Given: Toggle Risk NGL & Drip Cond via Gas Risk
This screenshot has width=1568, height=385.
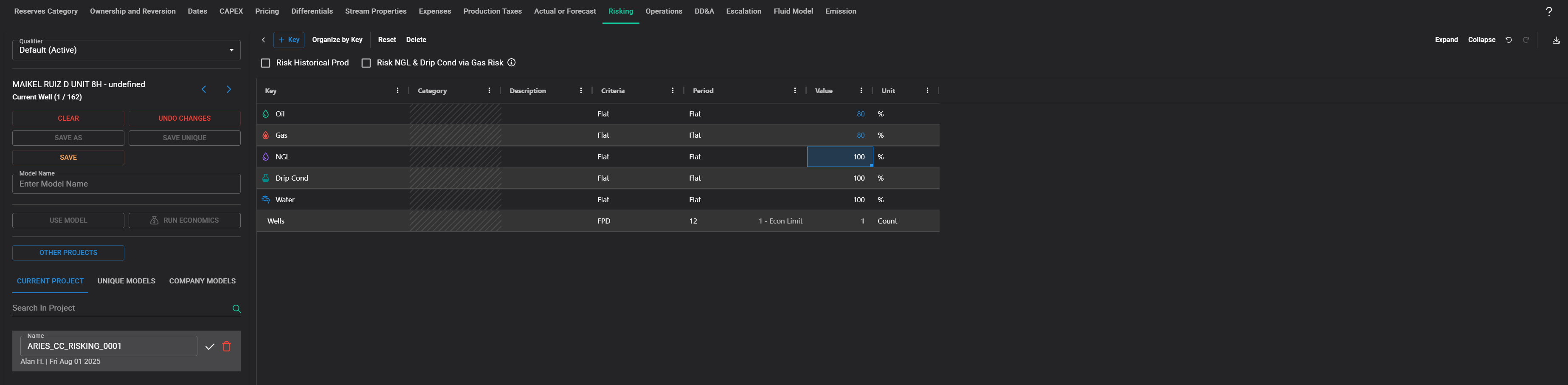Looking at the screenshot, I should point(366,63).
